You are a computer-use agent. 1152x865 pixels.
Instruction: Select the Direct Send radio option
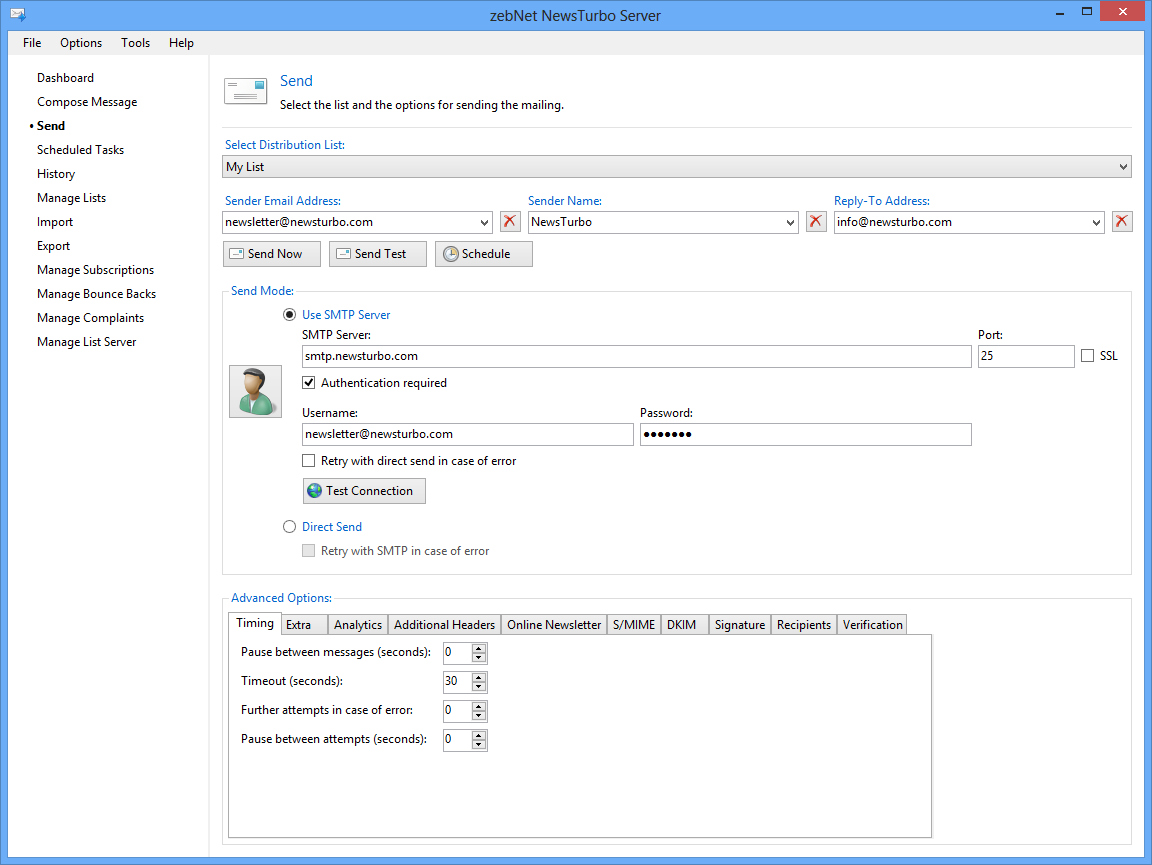pyautogui.click(x=290, y=527)
